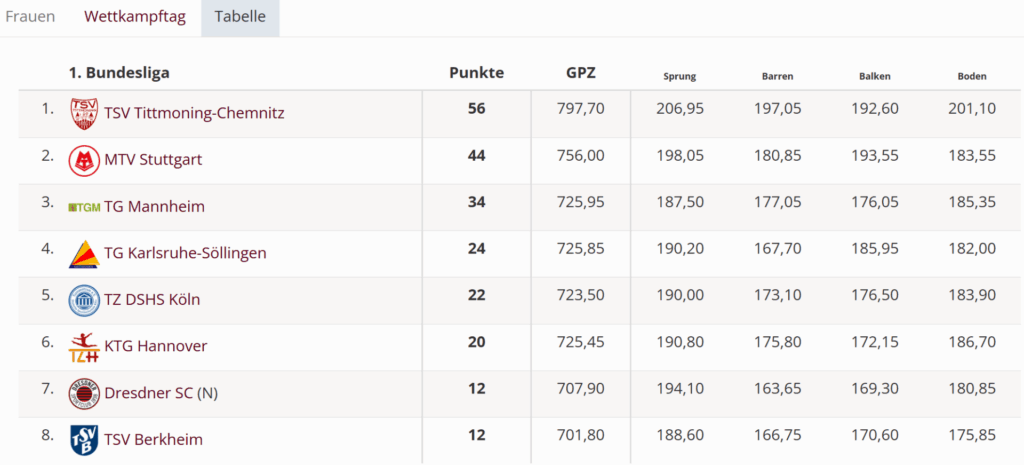Screen dimensions: 1024x465
Task: Visit the TZ DSHS Köln team link
Action: click(x=153, y=300)
